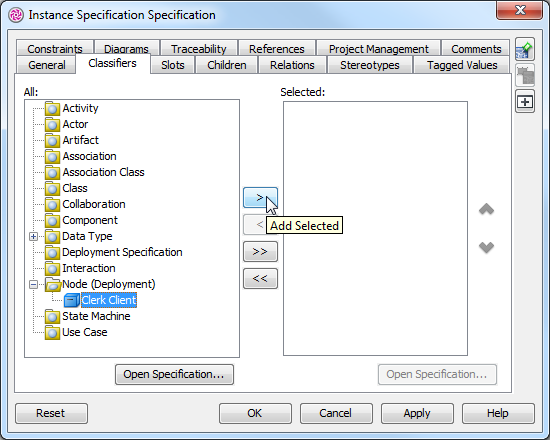
Task: Switch to the Children tab
Action: pos(227,65)
